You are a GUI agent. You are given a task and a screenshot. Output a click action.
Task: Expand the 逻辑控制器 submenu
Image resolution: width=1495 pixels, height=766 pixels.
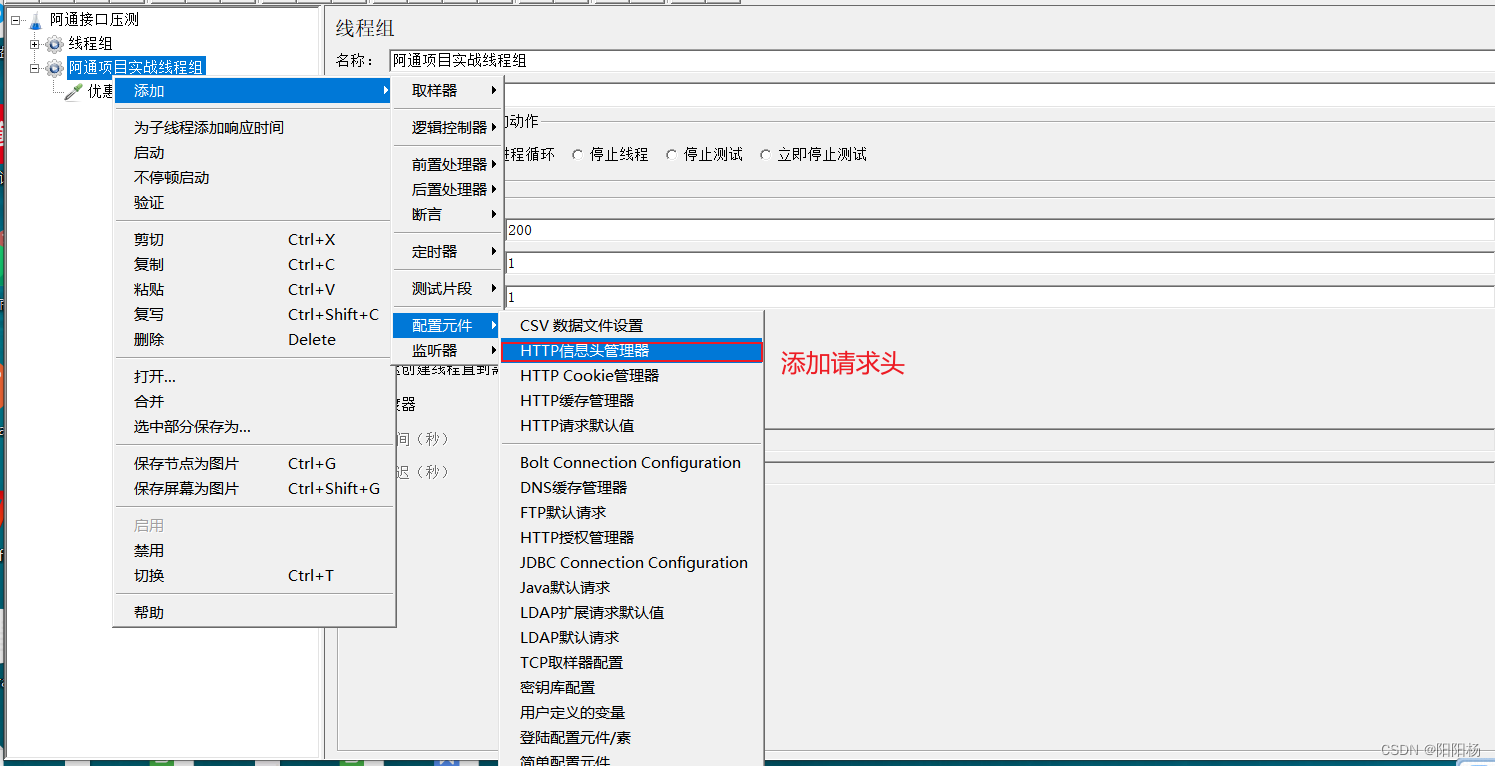tap(447, 128)
